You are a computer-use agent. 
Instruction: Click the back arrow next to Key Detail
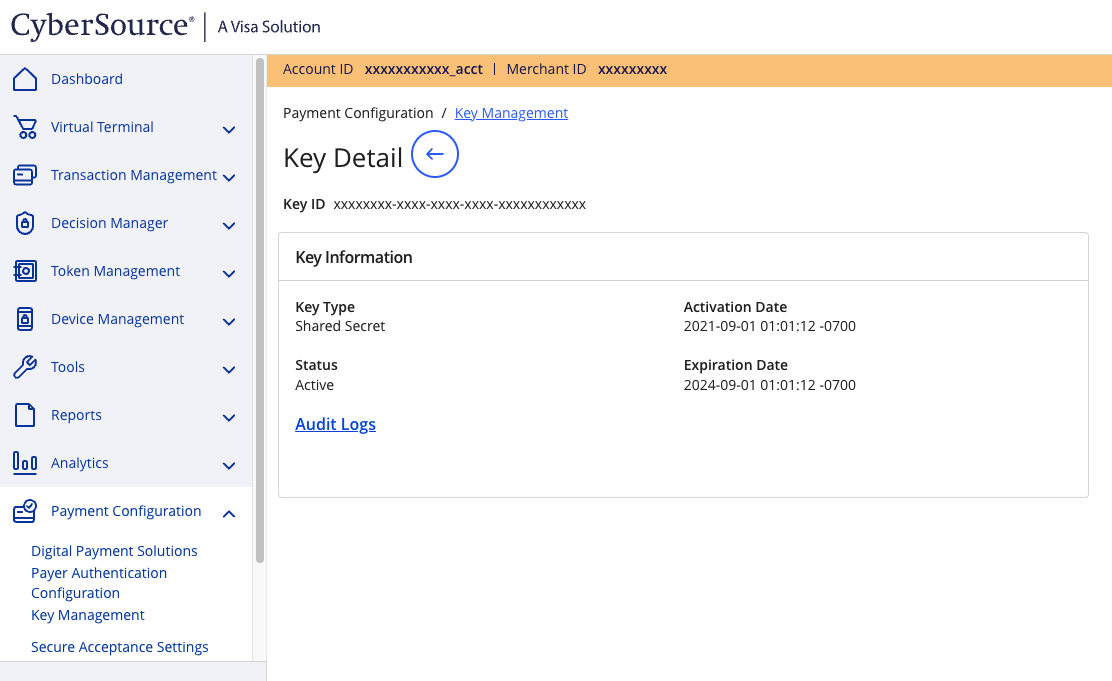coord(434,154)
